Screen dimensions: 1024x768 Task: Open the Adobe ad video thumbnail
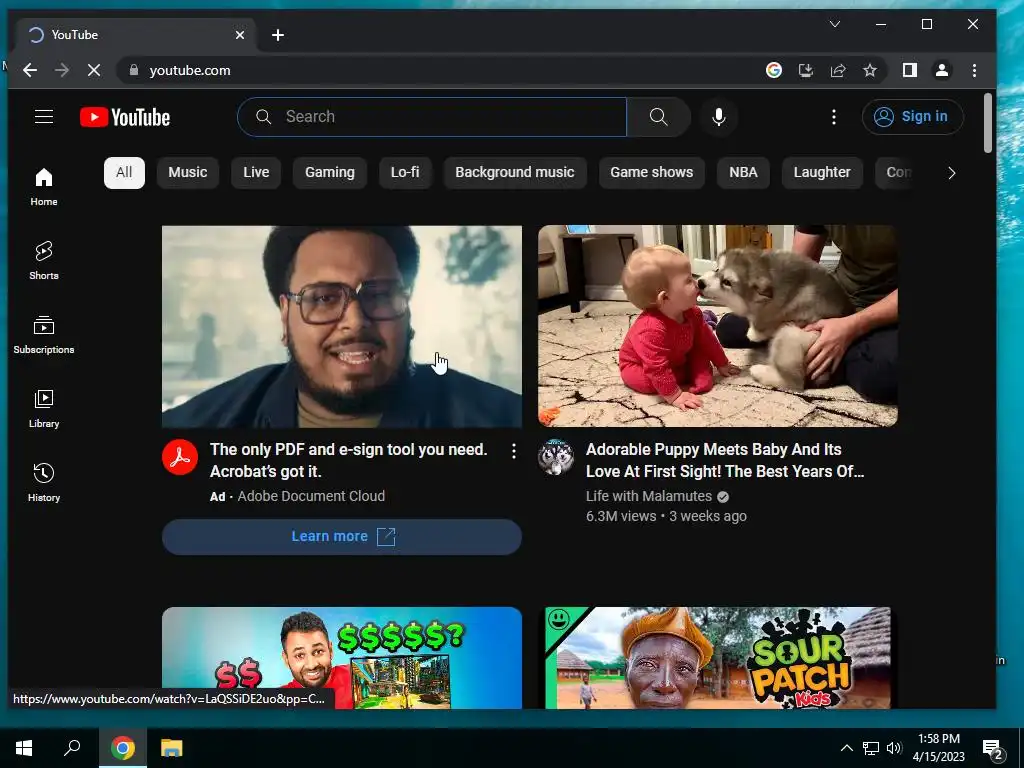tap(342, 326)
